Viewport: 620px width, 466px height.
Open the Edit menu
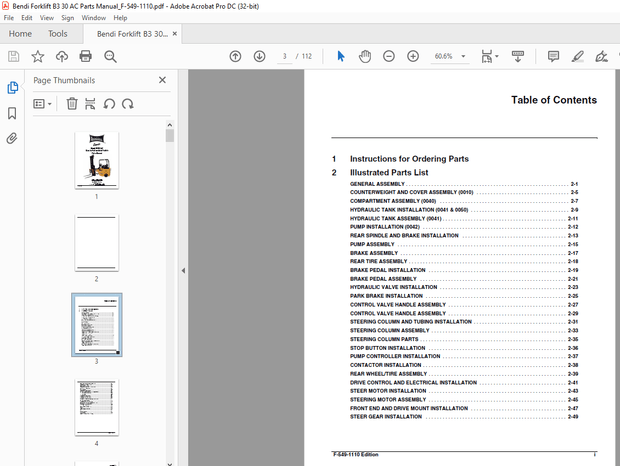coord(27,18)
